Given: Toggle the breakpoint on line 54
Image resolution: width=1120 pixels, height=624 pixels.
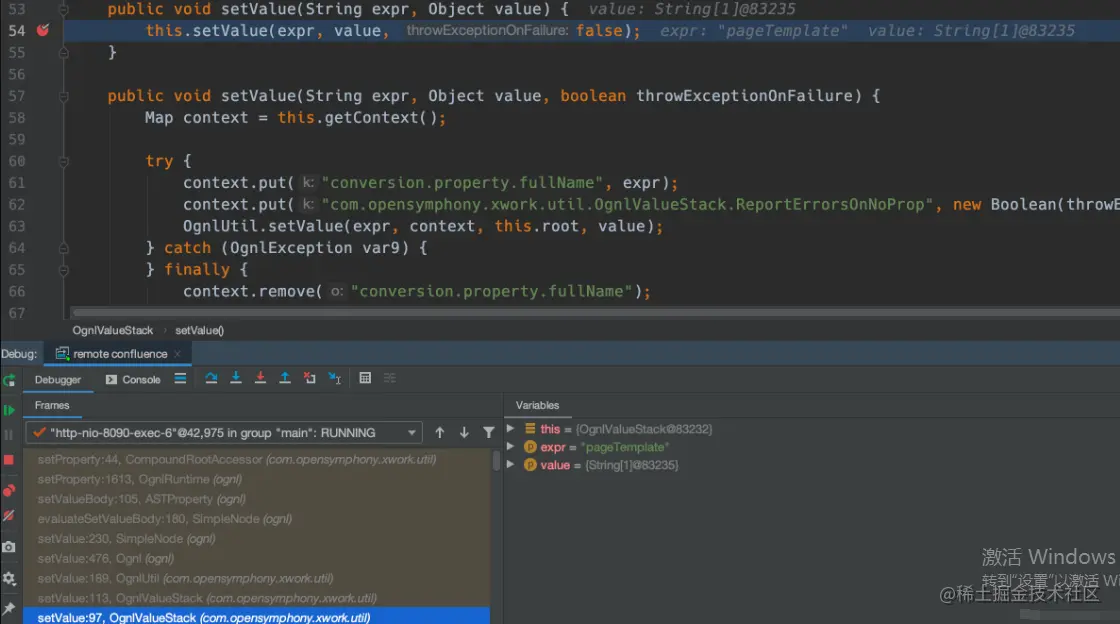Looking at the screenshot, I should point(43,30).
